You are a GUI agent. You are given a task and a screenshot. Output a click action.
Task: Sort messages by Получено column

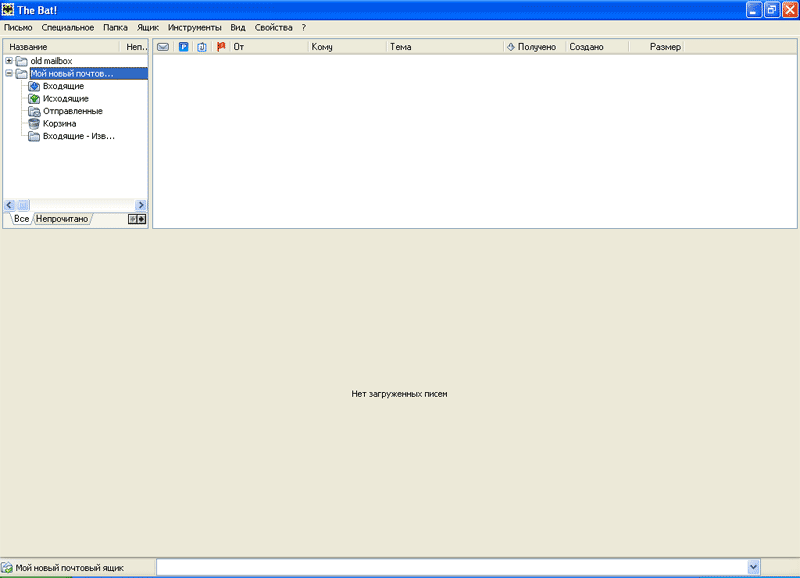tap(535, 47)
